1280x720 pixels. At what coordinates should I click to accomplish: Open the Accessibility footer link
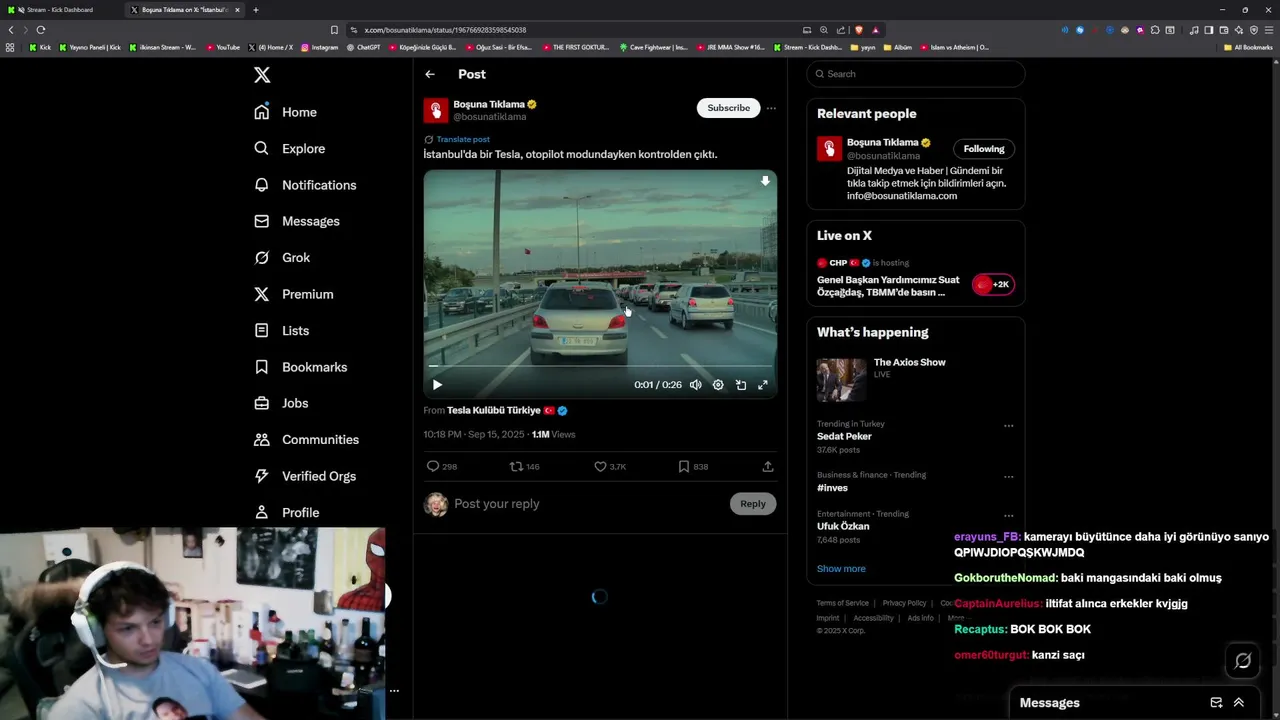[x=873, y=618]
